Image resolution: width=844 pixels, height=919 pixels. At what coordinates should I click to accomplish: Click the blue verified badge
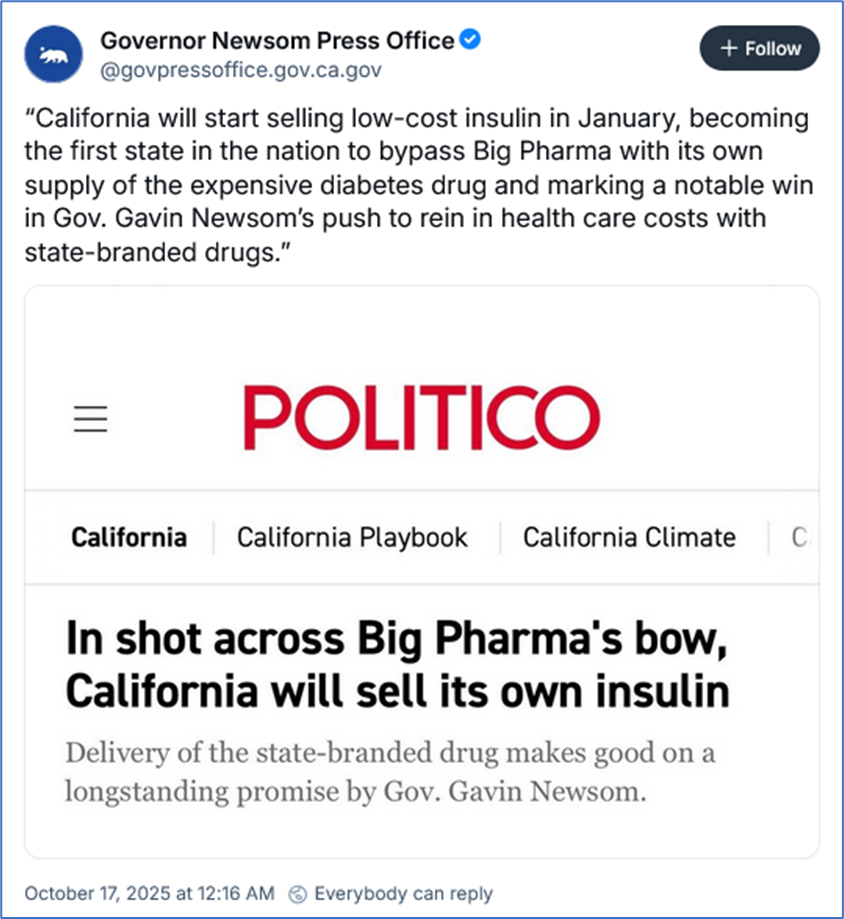coord(471,41)
